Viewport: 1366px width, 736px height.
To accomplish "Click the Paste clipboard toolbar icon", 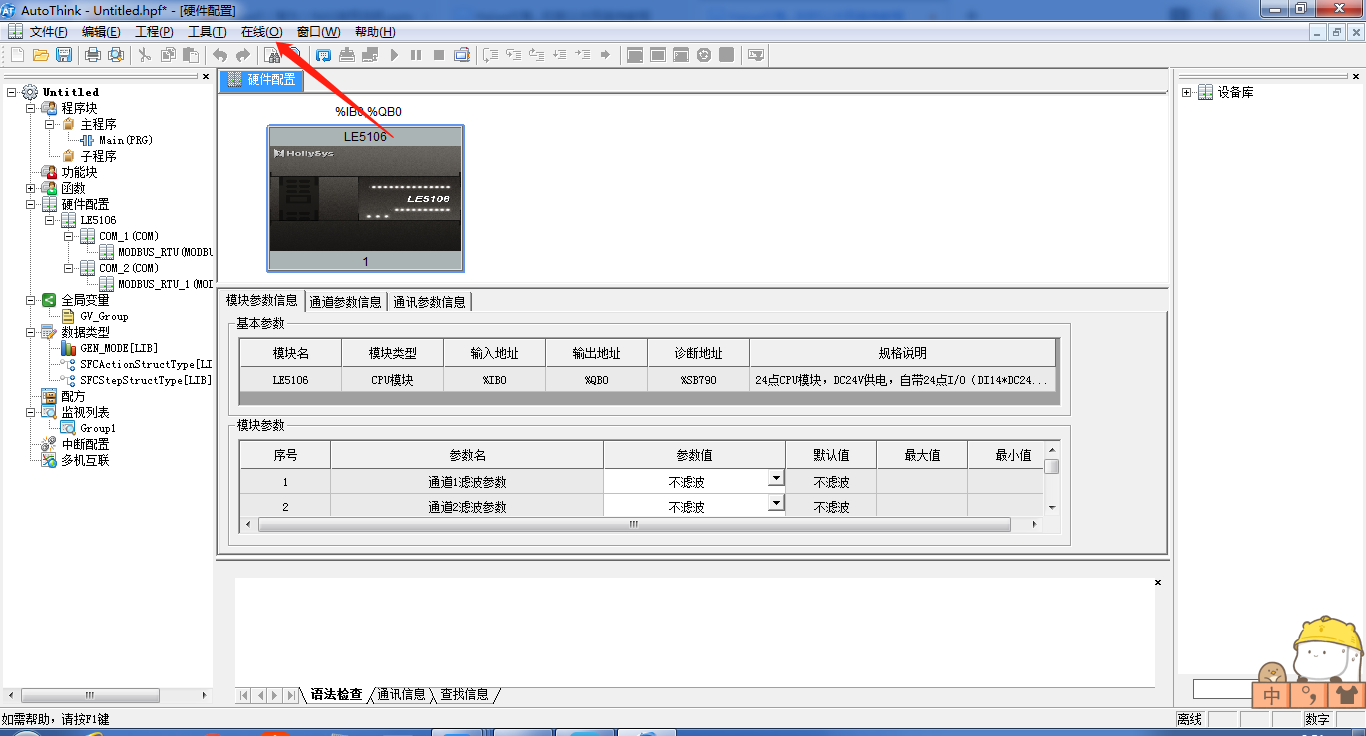I will [190, 55].
